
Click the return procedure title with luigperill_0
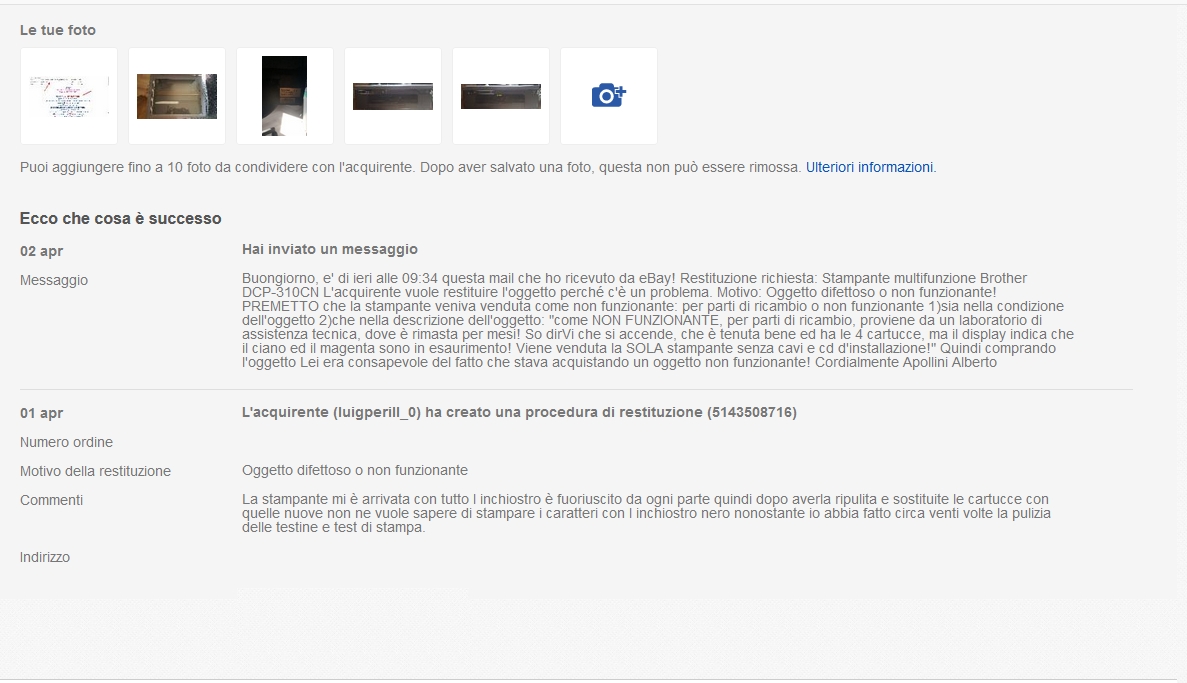pos(519,412)
